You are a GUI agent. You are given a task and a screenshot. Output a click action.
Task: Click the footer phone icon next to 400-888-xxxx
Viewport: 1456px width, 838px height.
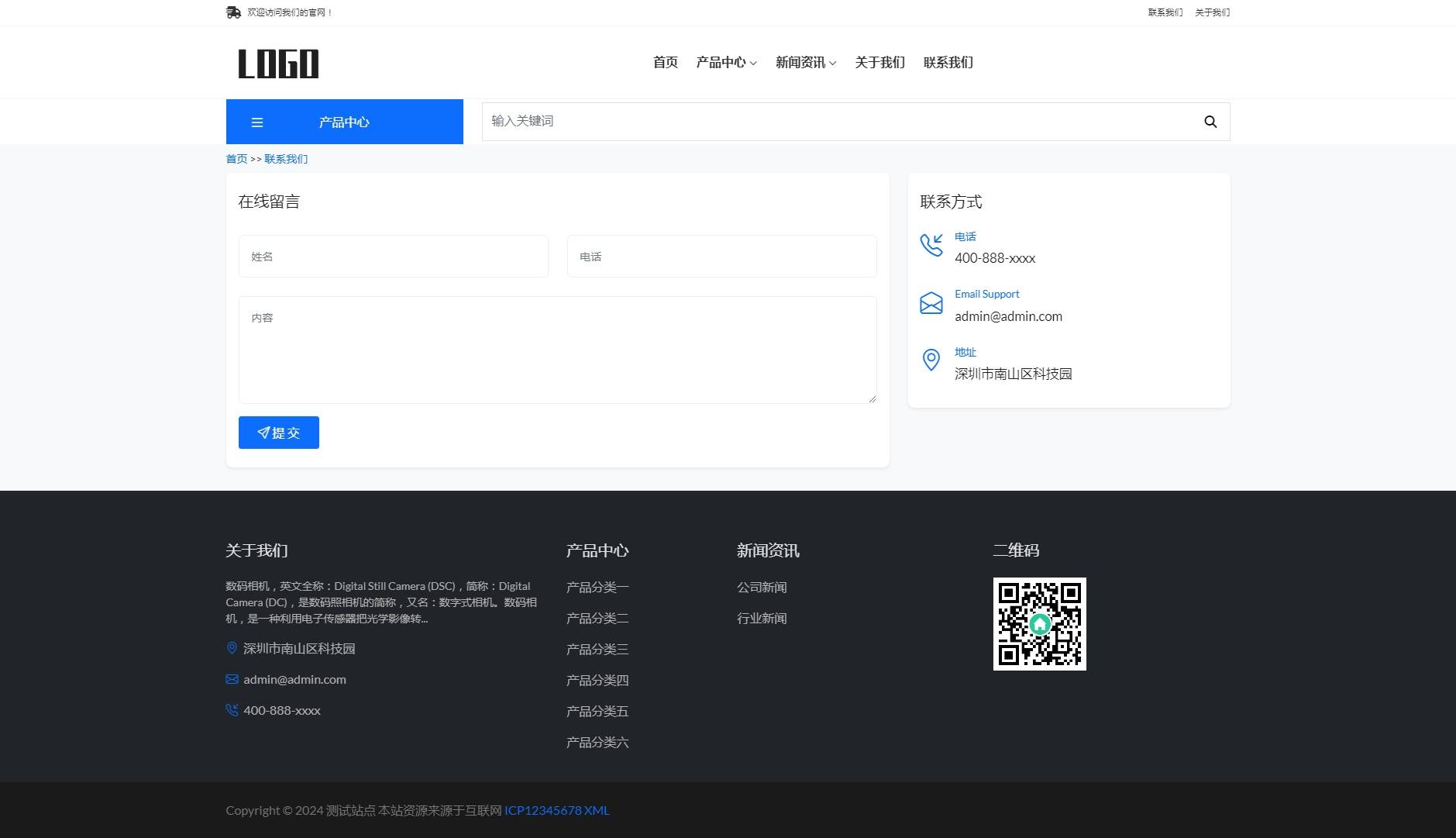[x=232, y=709]
